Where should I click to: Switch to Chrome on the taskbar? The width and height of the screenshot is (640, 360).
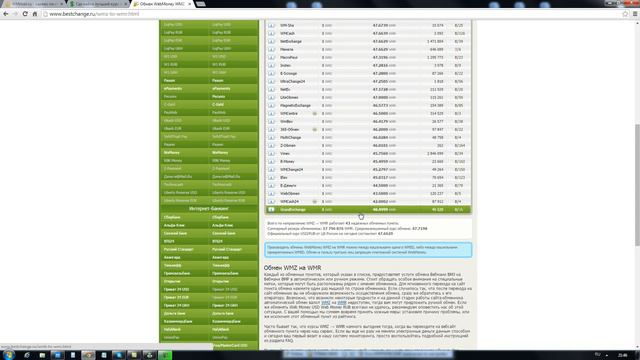[88, 355]
